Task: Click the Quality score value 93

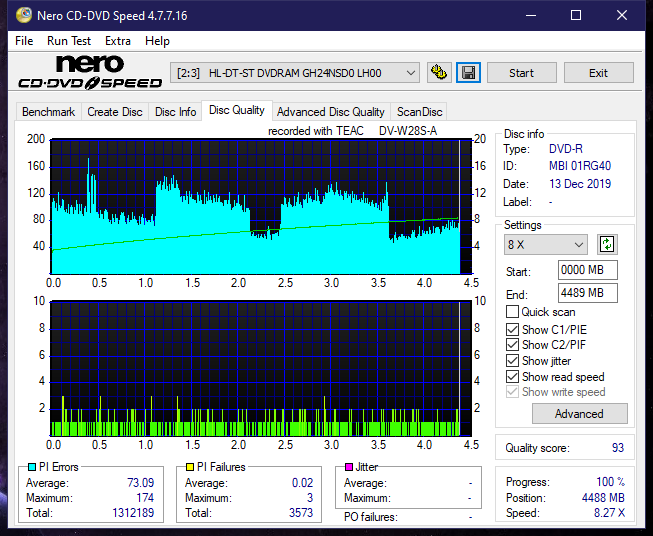Action: tap(618, 448)
